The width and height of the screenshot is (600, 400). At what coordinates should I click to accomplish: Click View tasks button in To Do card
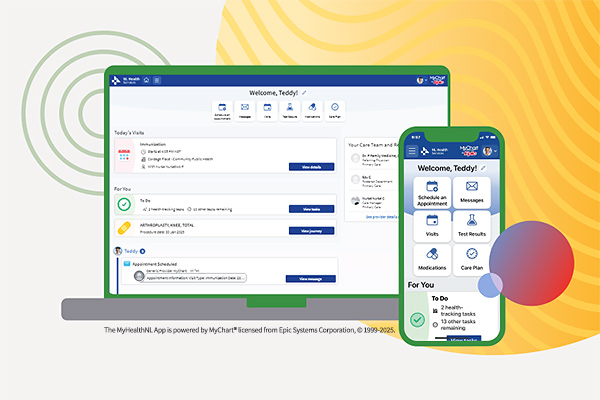[310, 209]
